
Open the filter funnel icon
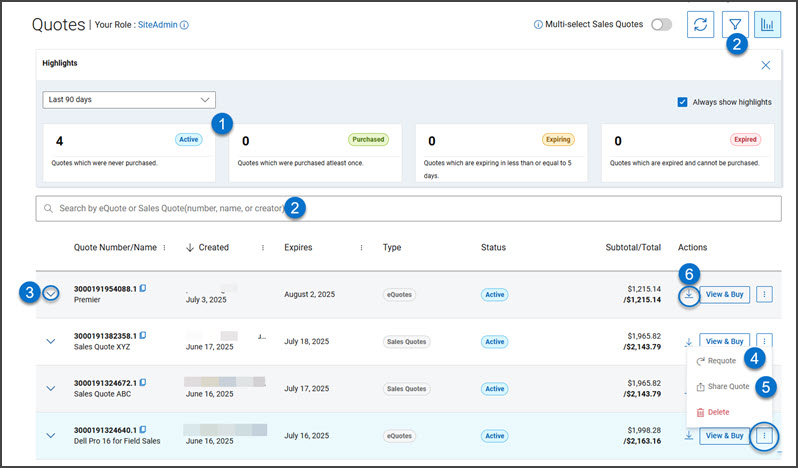coord(734,25)
